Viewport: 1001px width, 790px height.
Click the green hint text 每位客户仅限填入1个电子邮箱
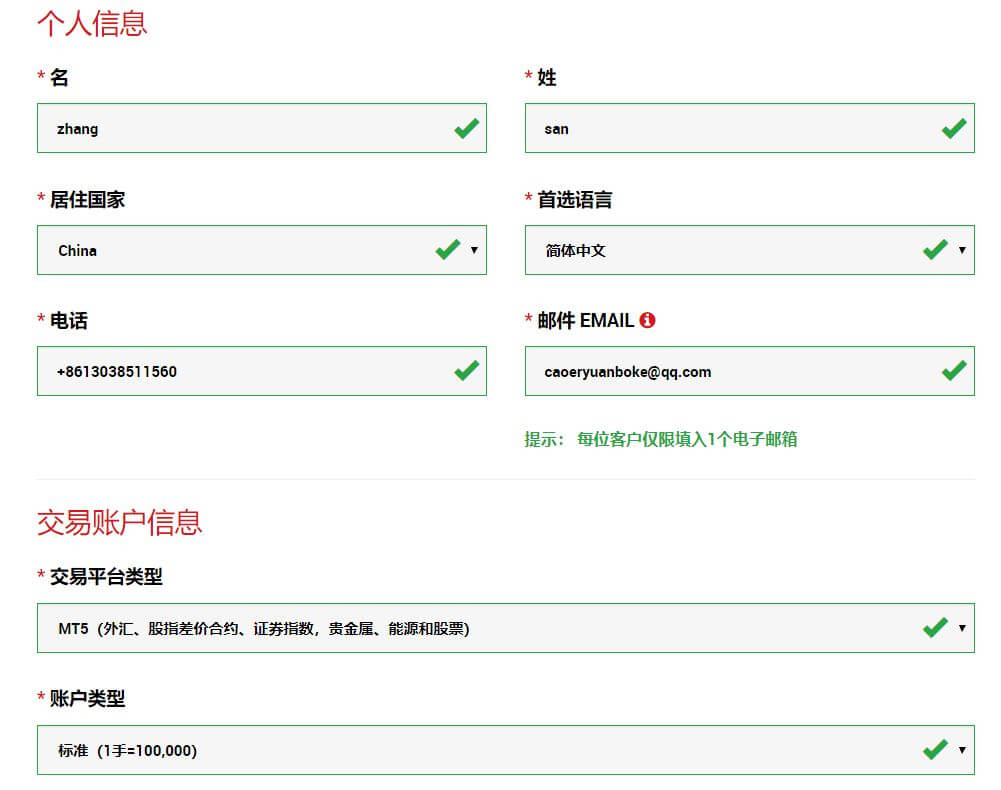(687, 439)
